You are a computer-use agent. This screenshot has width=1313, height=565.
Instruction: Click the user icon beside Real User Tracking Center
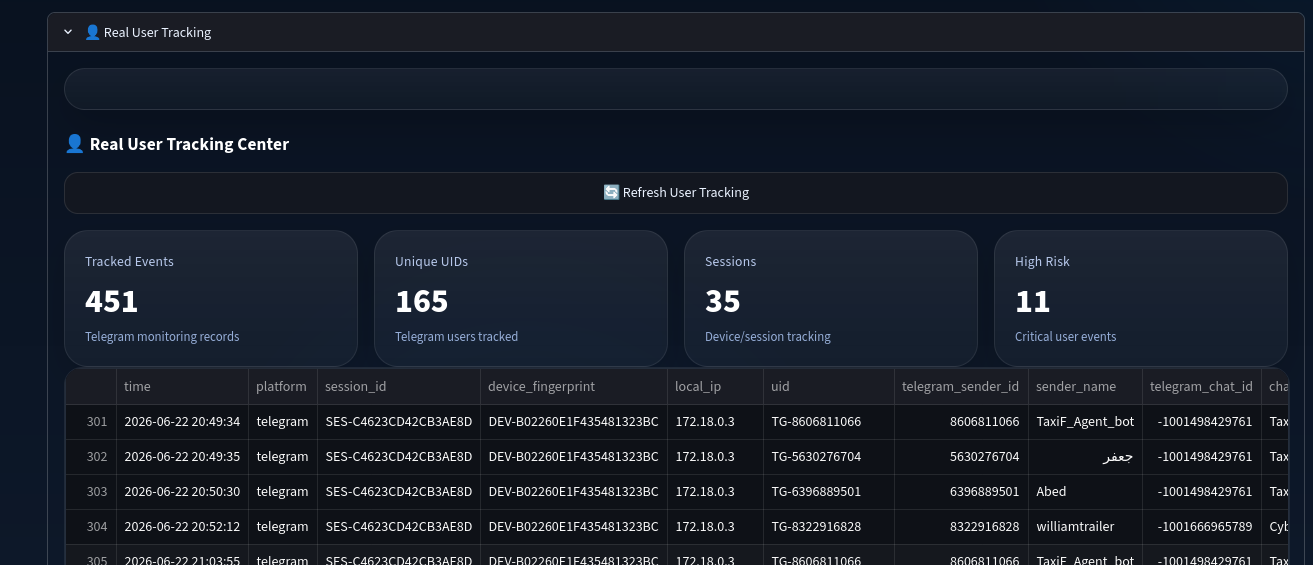74,144
